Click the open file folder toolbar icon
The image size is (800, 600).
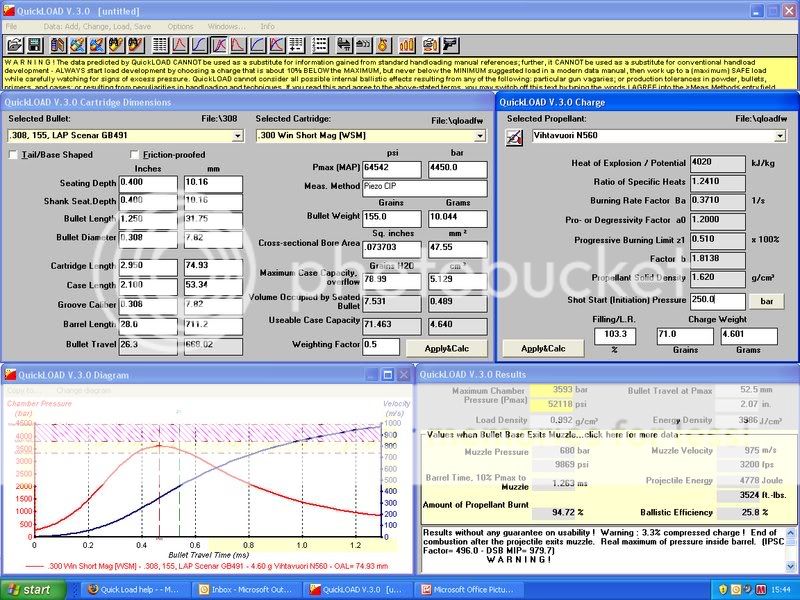click(x=14, y=45)
